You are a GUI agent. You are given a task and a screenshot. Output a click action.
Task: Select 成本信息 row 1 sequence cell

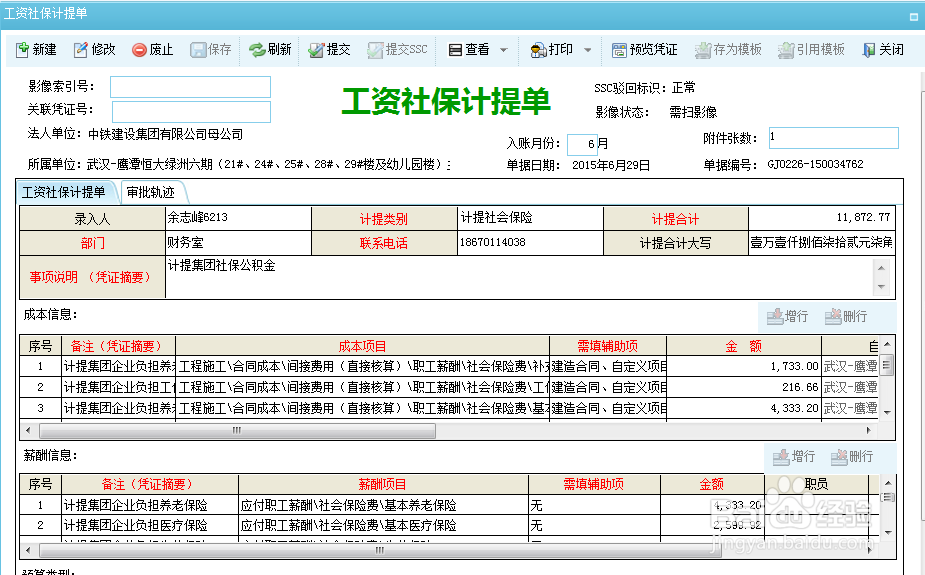coord(40,366)
